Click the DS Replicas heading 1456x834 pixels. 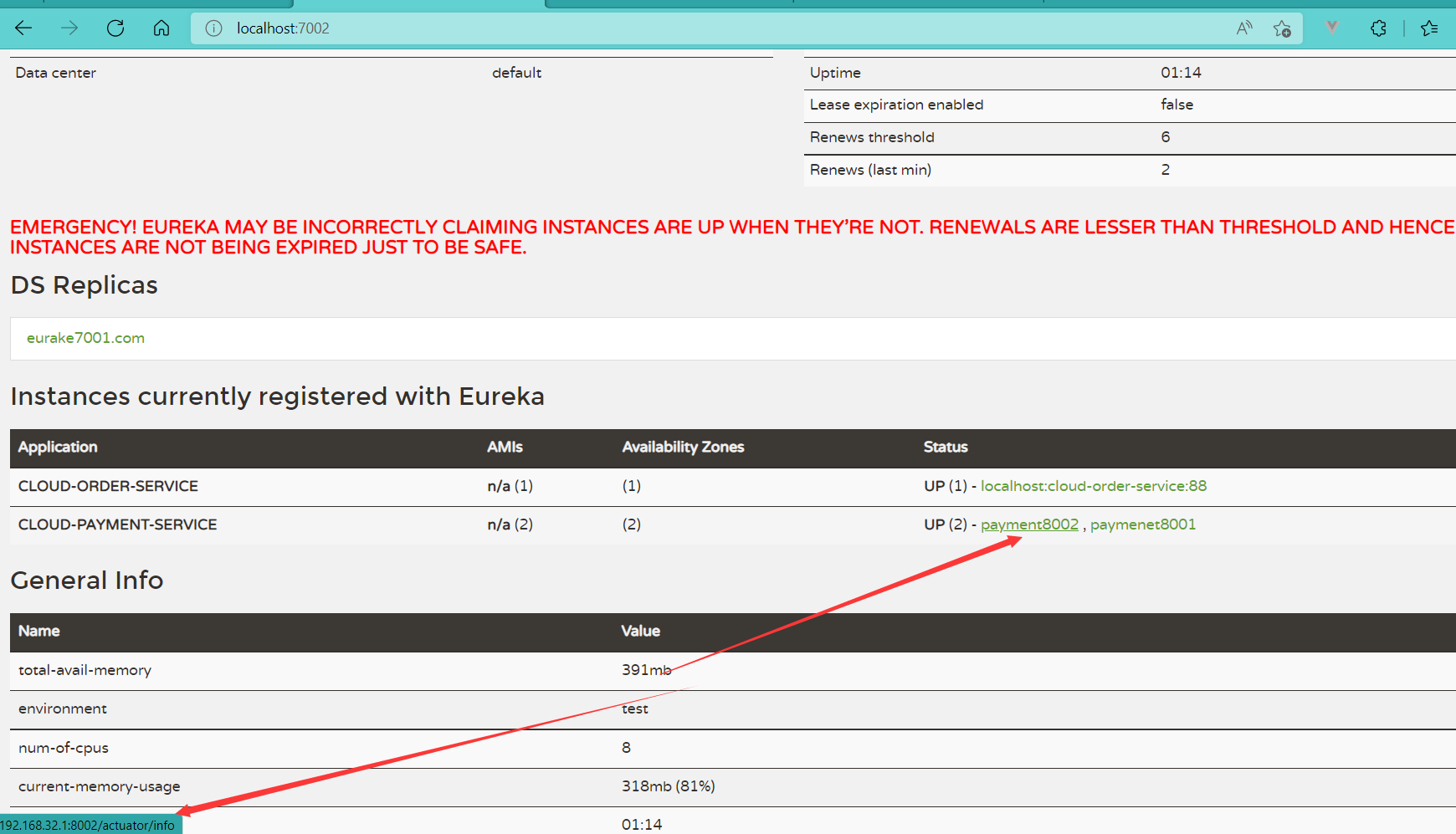84,285
